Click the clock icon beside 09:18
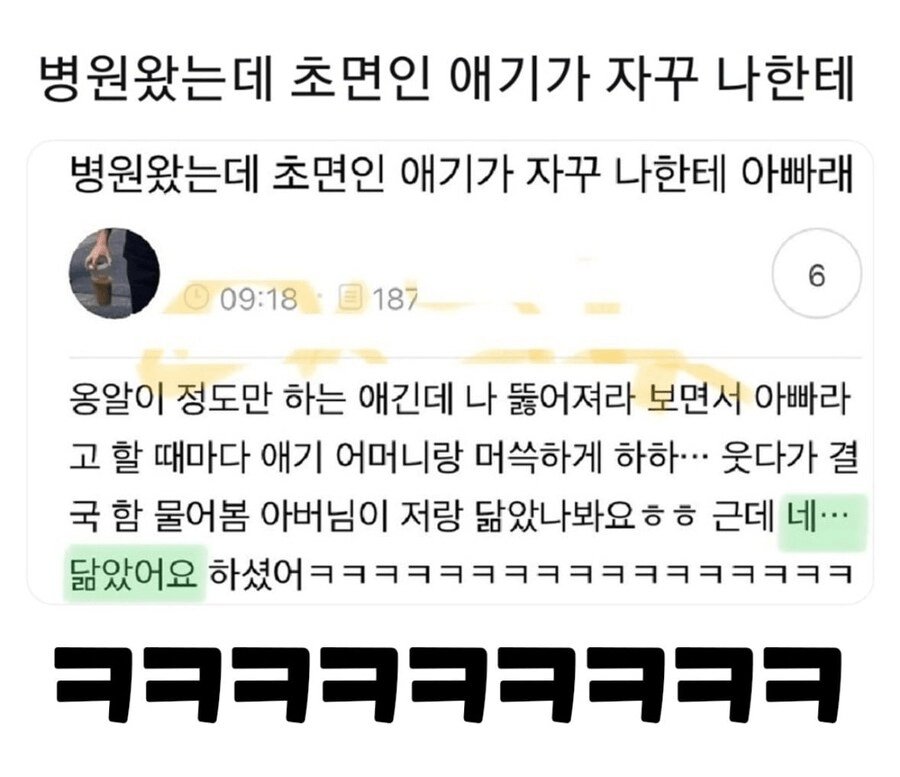This screenshot has width=900, height=777. [196, 298]
